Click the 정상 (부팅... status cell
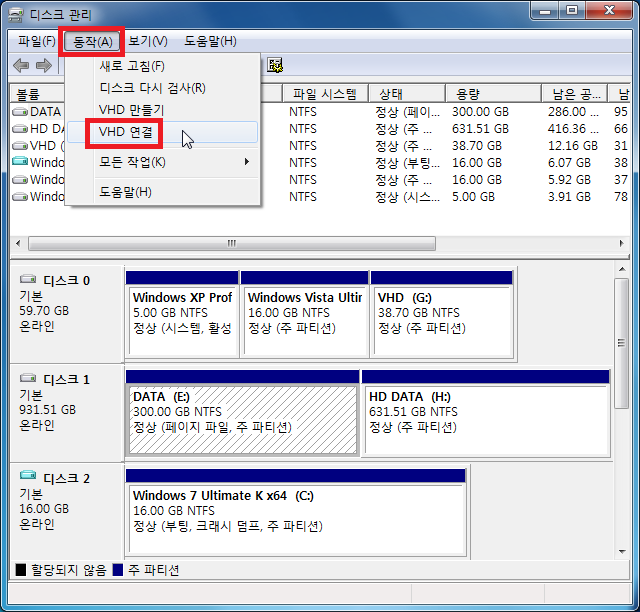Image resolution: width=640 pixels, height=612 pixels. [x=407, y=163]
